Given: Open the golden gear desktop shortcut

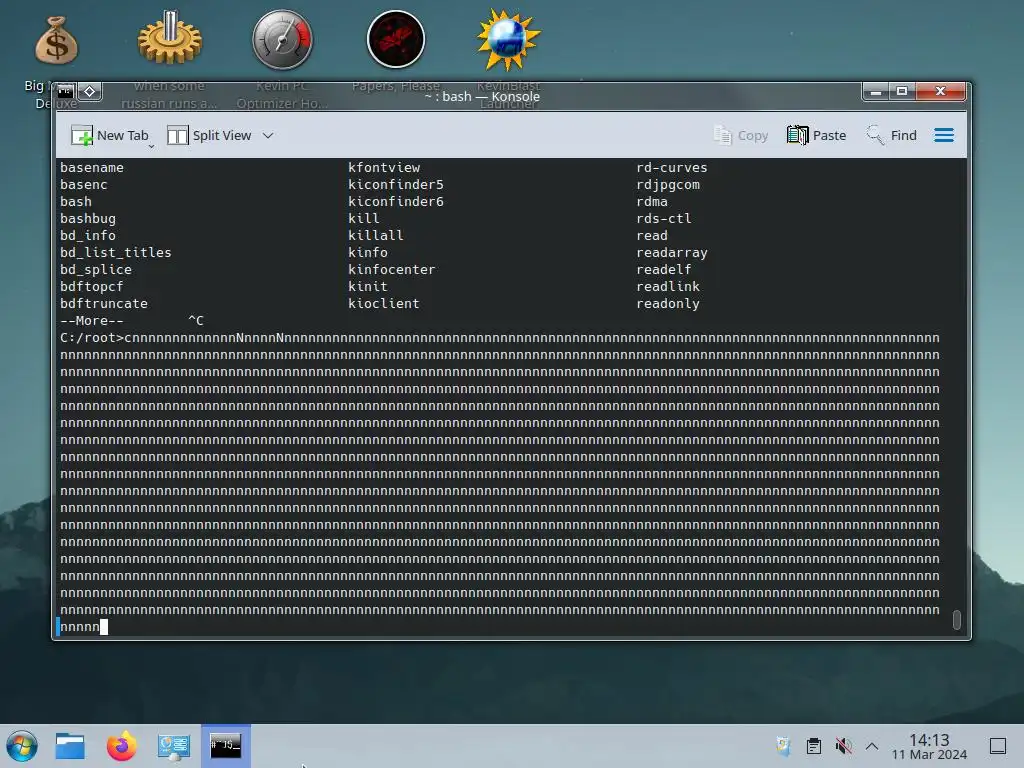Looking at the screenshot, I should 170,39.
